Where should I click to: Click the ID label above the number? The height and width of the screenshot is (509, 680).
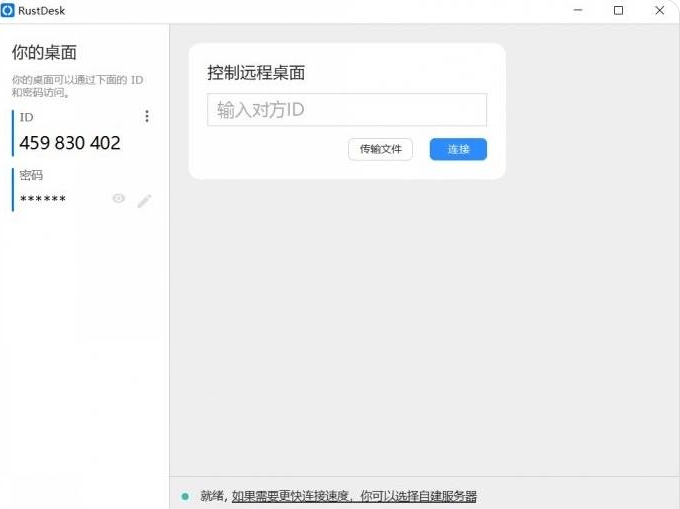coord(27,117)
